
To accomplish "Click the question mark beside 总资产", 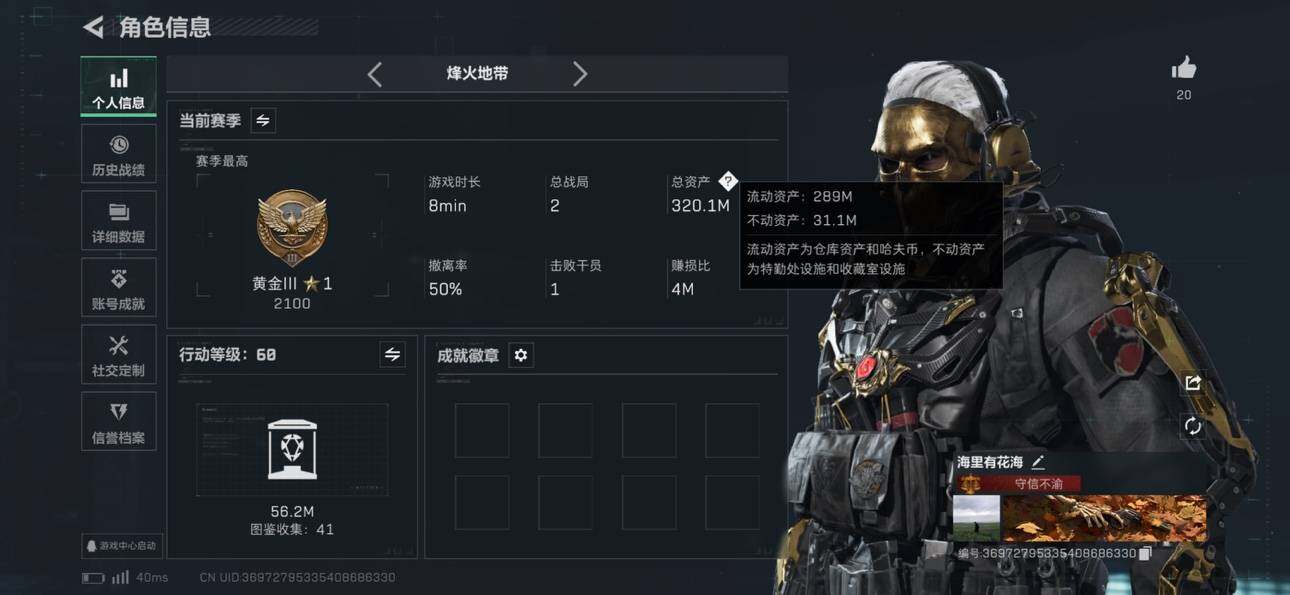I will 728,181.
